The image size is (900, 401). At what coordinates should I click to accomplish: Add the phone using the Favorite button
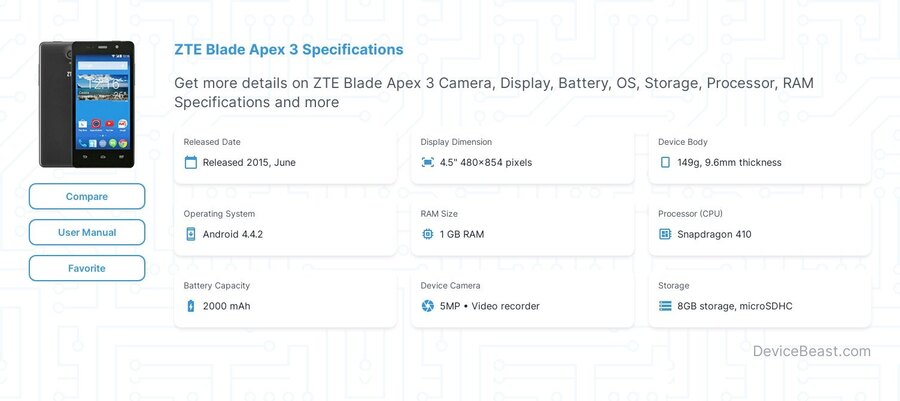[87, 268]
